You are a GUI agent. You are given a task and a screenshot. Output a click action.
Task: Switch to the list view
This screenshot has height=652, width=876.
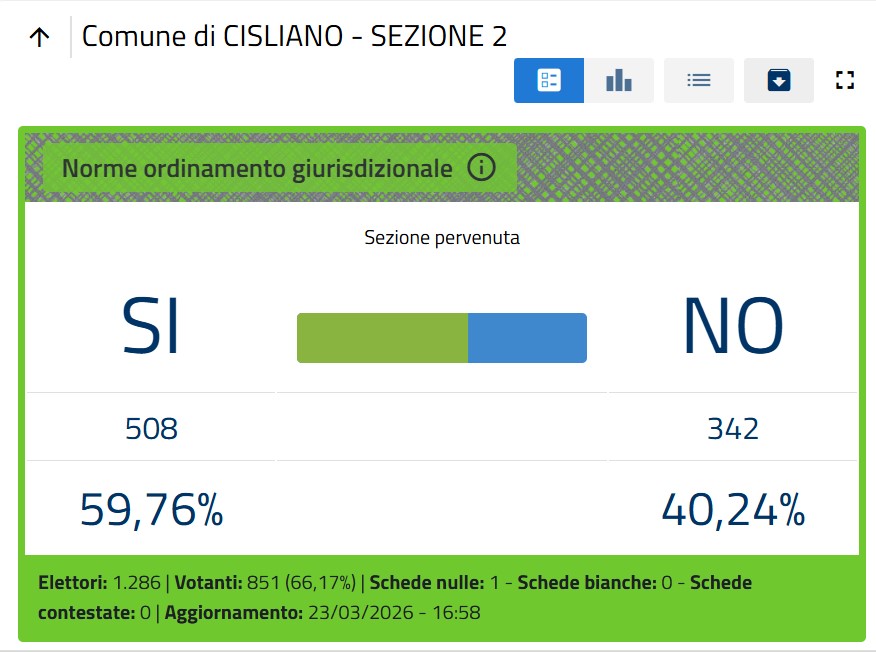coord(698,80)
